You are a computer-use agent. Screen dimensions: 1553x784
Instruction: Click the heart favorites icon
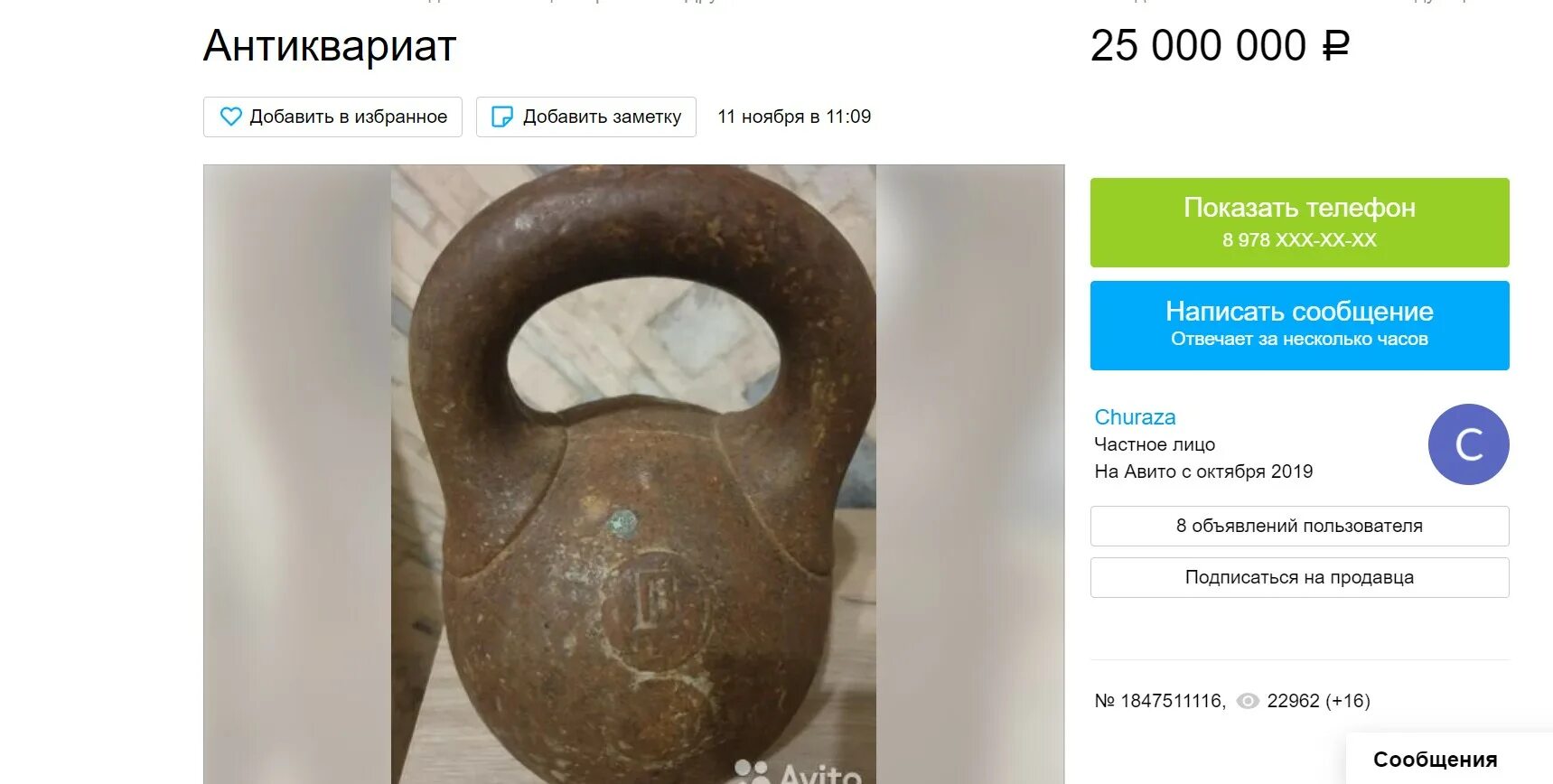(231, 117)
